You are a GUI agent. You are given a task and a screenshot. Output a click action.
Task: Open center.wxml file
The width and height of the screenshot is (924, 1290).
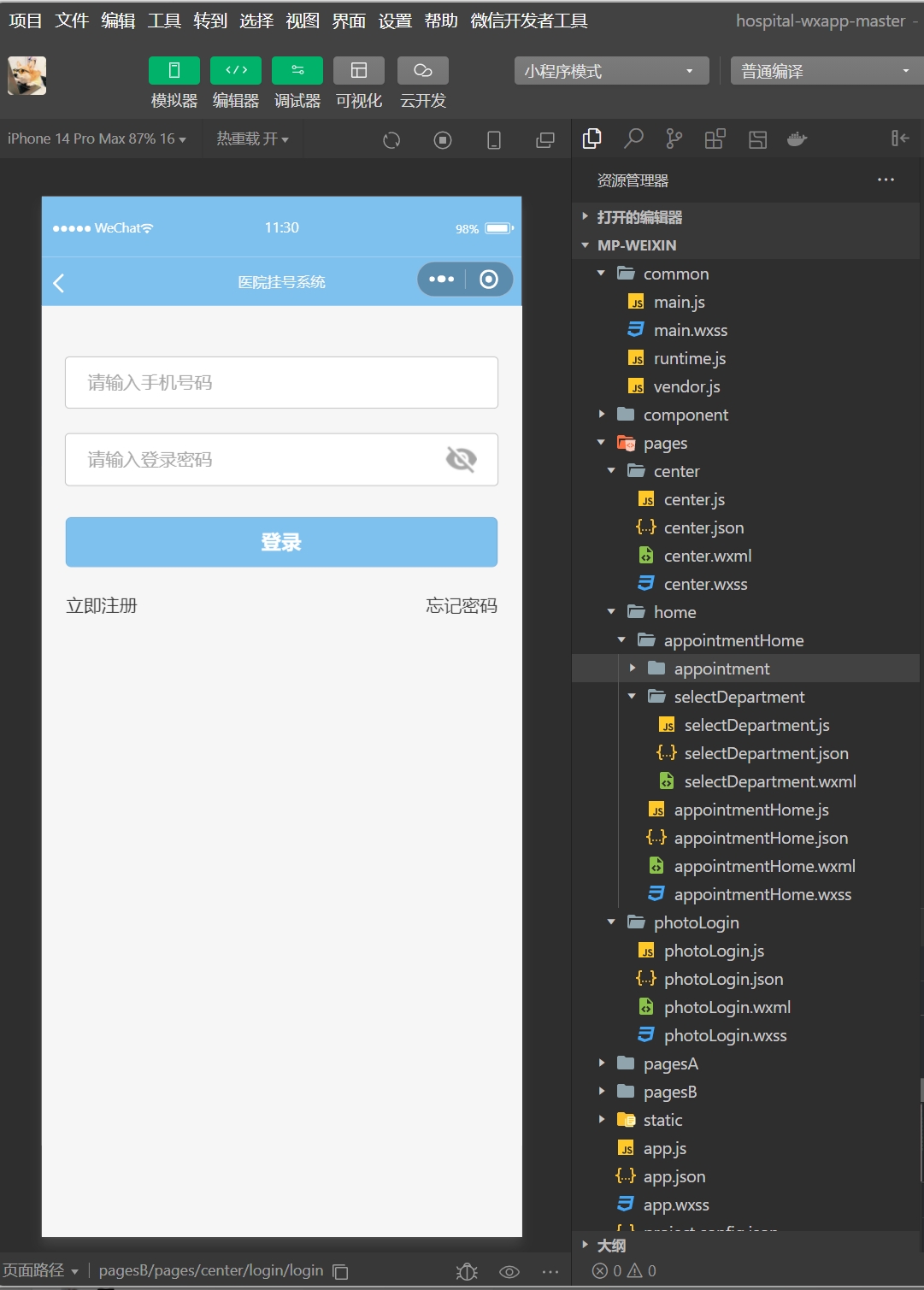745,556
